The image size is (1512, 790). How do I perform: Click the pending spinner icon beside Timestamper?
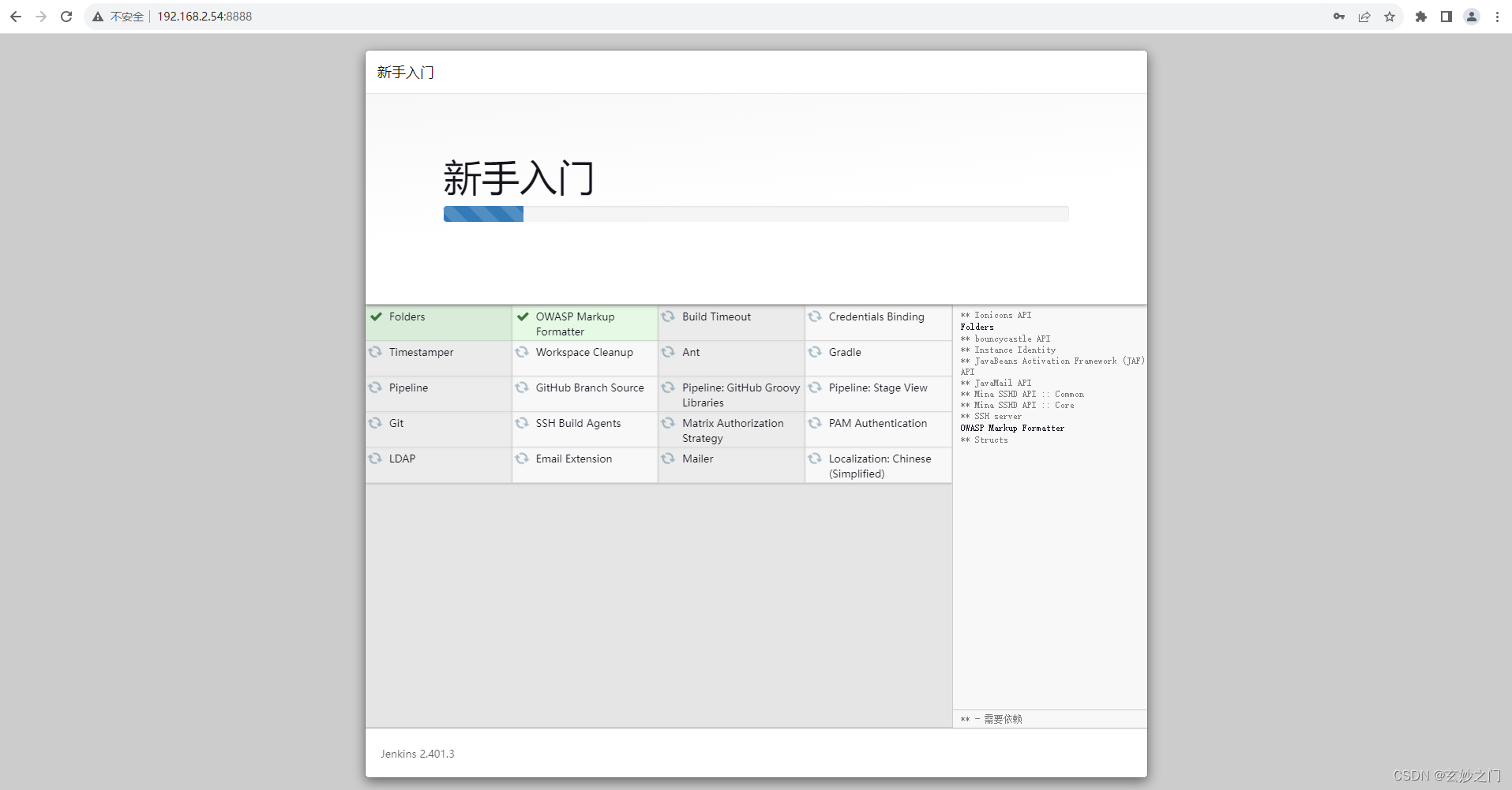point(375,352)
